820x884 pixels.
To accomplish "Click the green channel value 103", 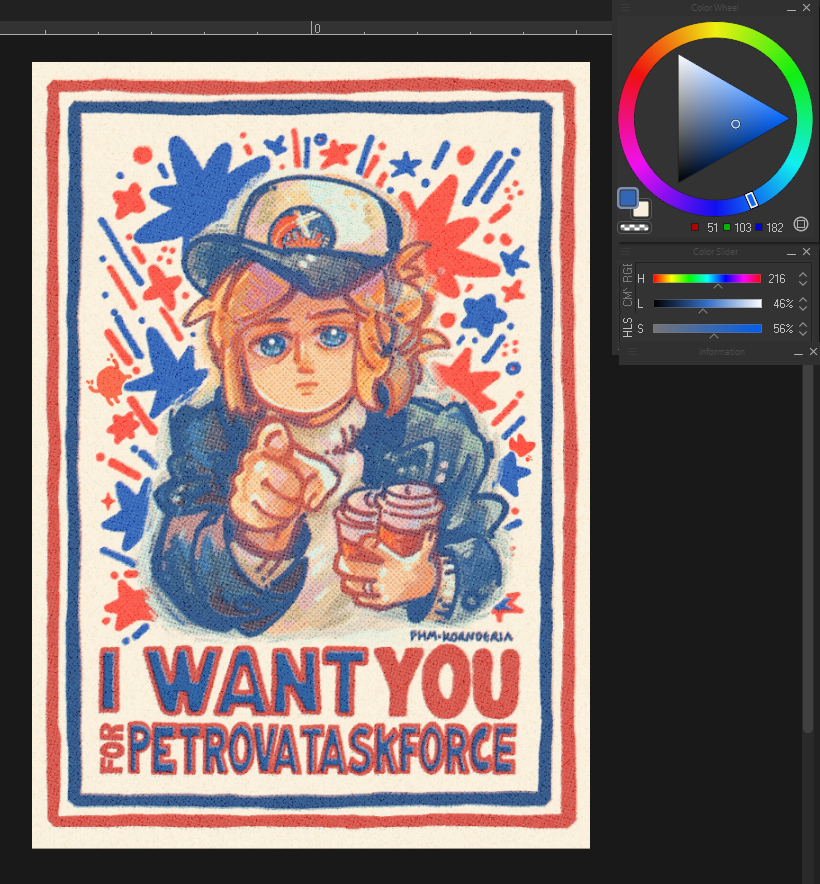I will click(743, 228).
